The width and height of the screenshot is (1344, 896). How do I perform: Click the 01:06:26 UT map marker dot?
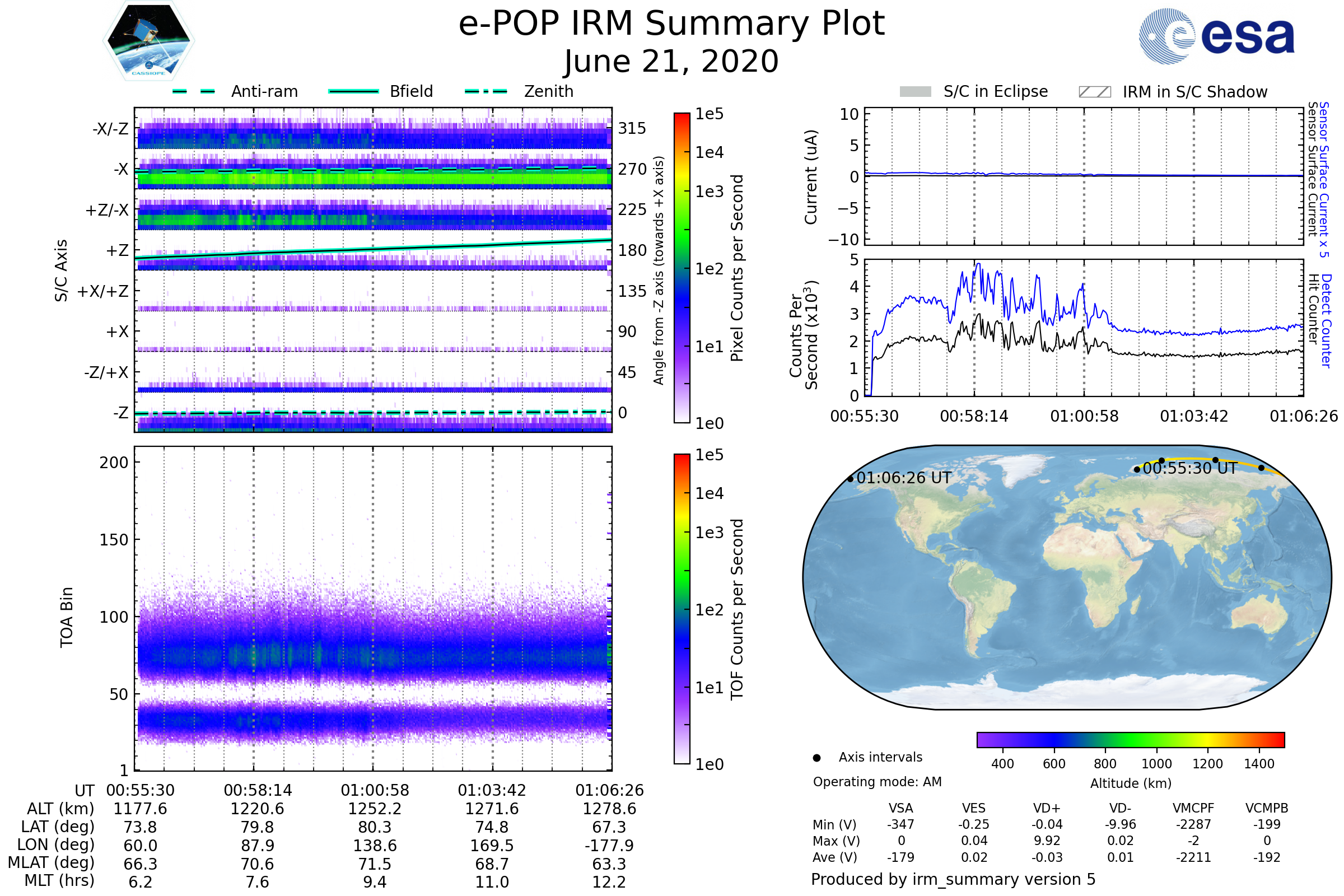(x=850, y=479)
